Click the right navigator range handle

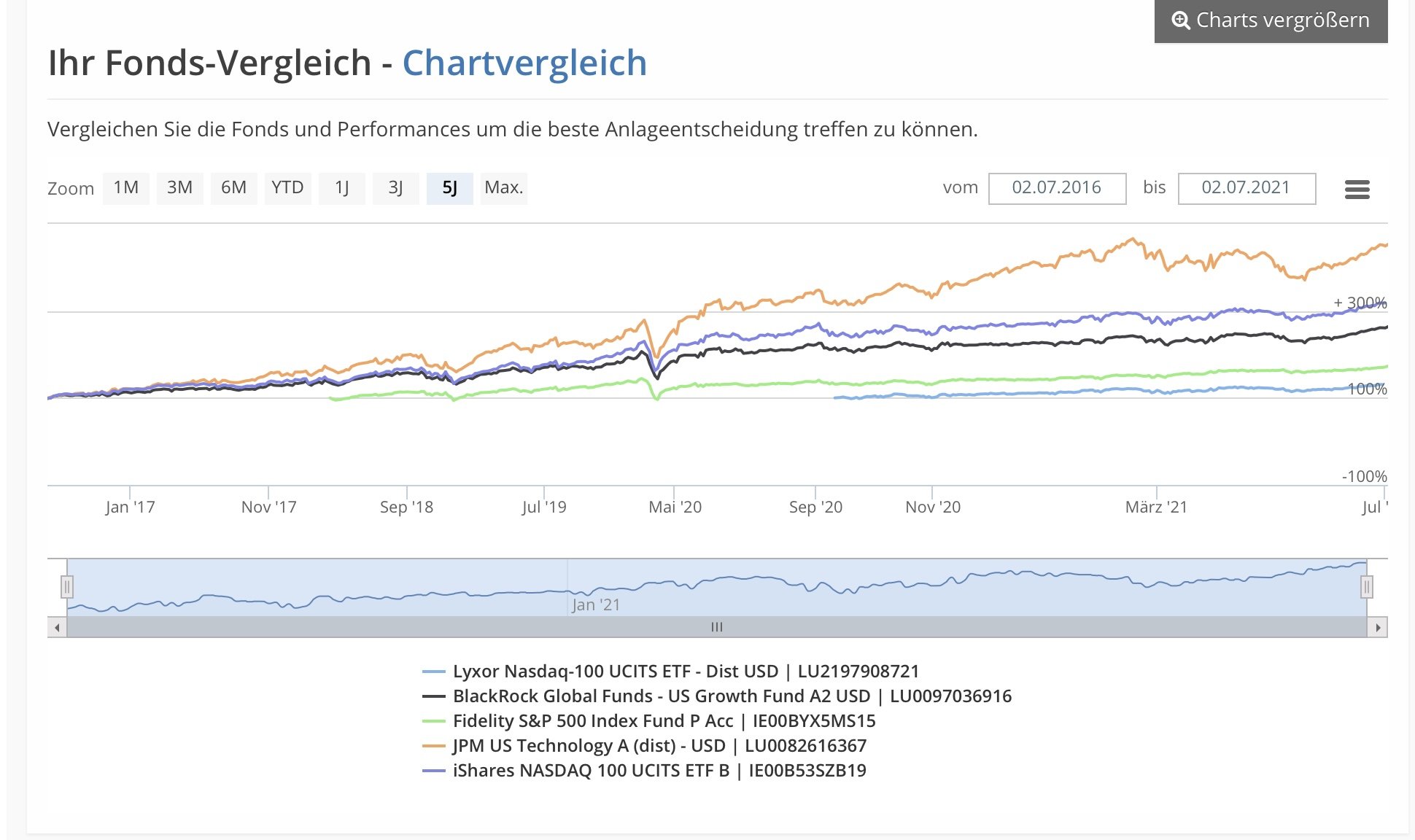[x=1367, y=586]
